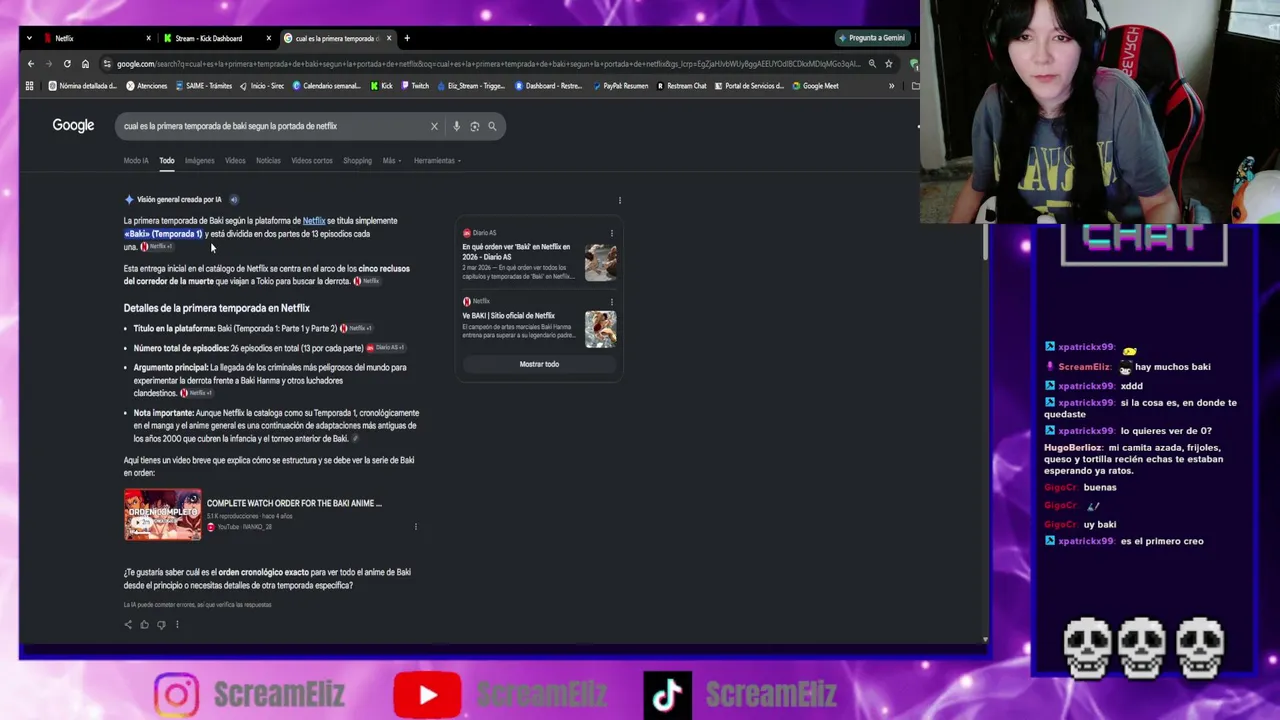Open the Netflix Baki result thumbnail image
This screenshot has width=1280, height=720.
click(x=601, y=330)
